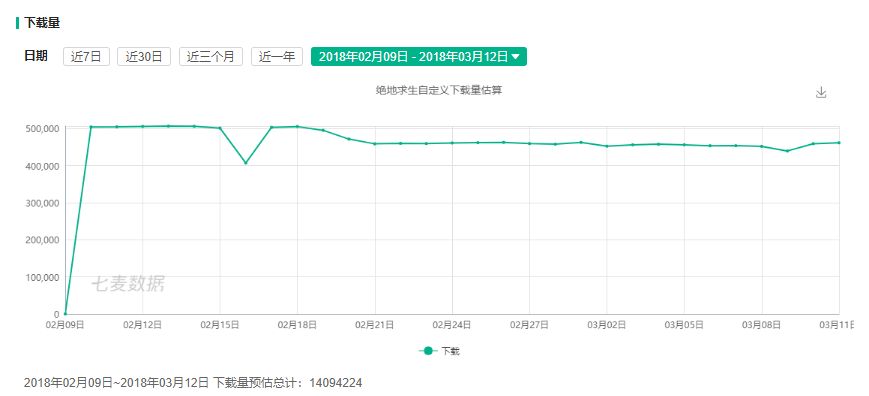Click the 下载量 section heading
The image size is (869, 396).
tap(42, 23)
